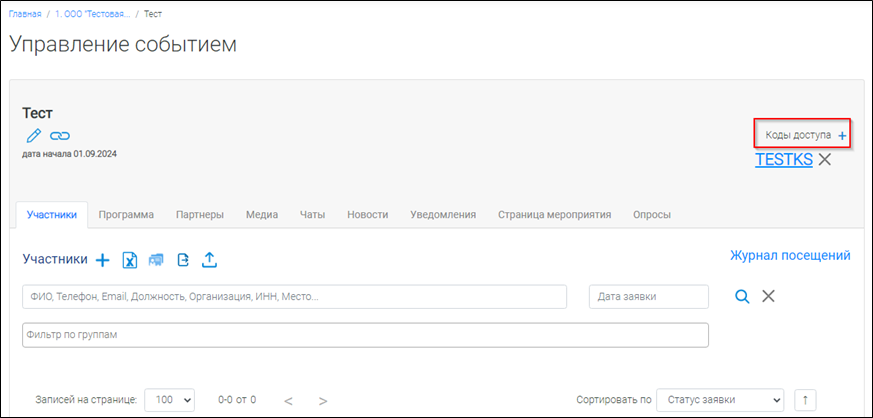Open records per page dropdown

[169, 399]
